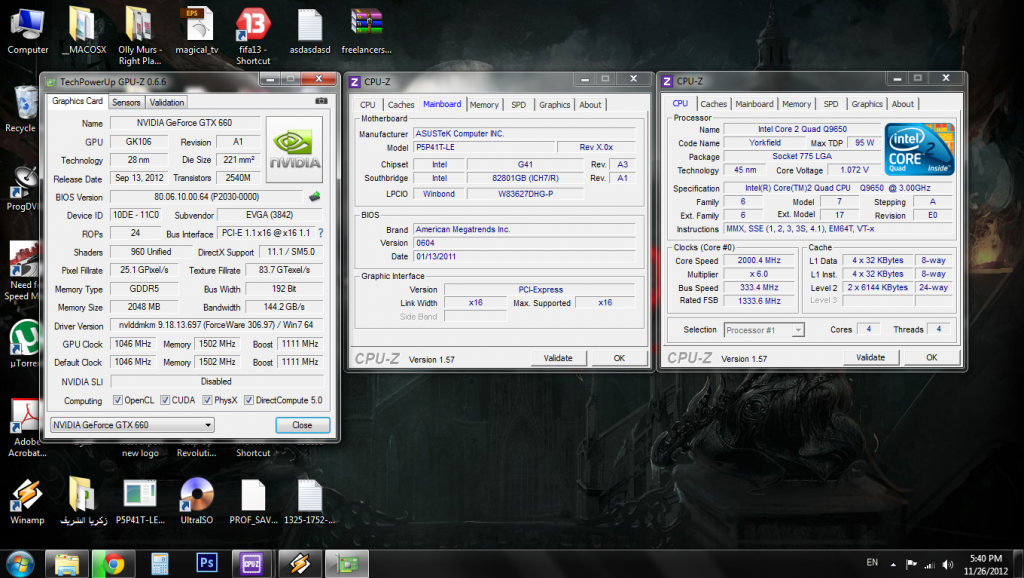Screen dimensions: 1024x578
Task: Toggle the PhysX checkbox
Action: click(x=206, y=401)
